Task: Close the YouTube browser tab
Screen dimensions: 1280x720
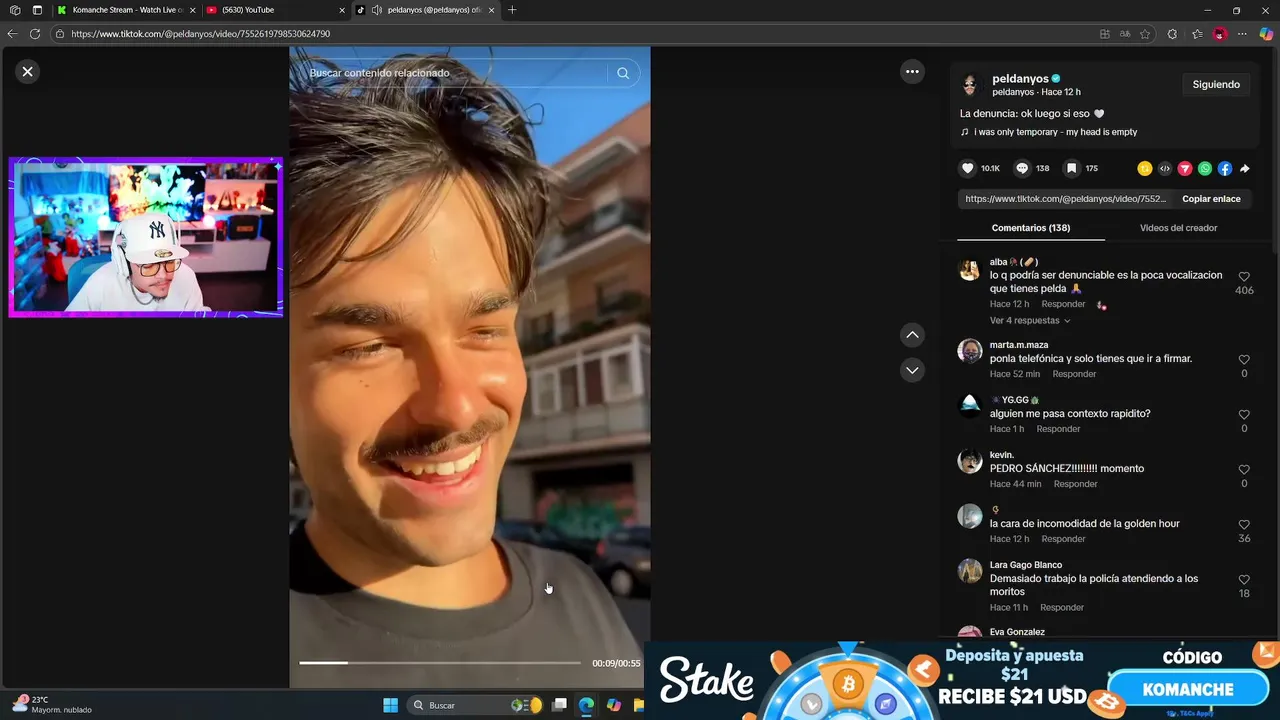Action: point(341,10)
